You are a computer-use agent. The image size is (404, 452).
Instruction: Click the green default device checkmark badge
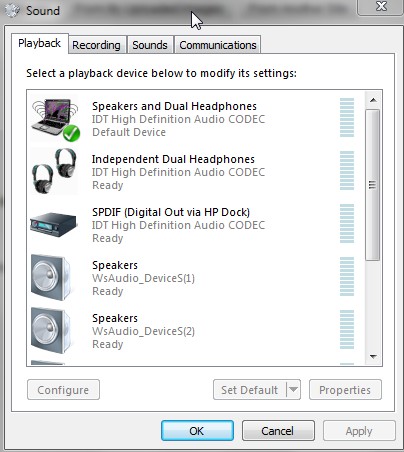(x=71, y=133)
